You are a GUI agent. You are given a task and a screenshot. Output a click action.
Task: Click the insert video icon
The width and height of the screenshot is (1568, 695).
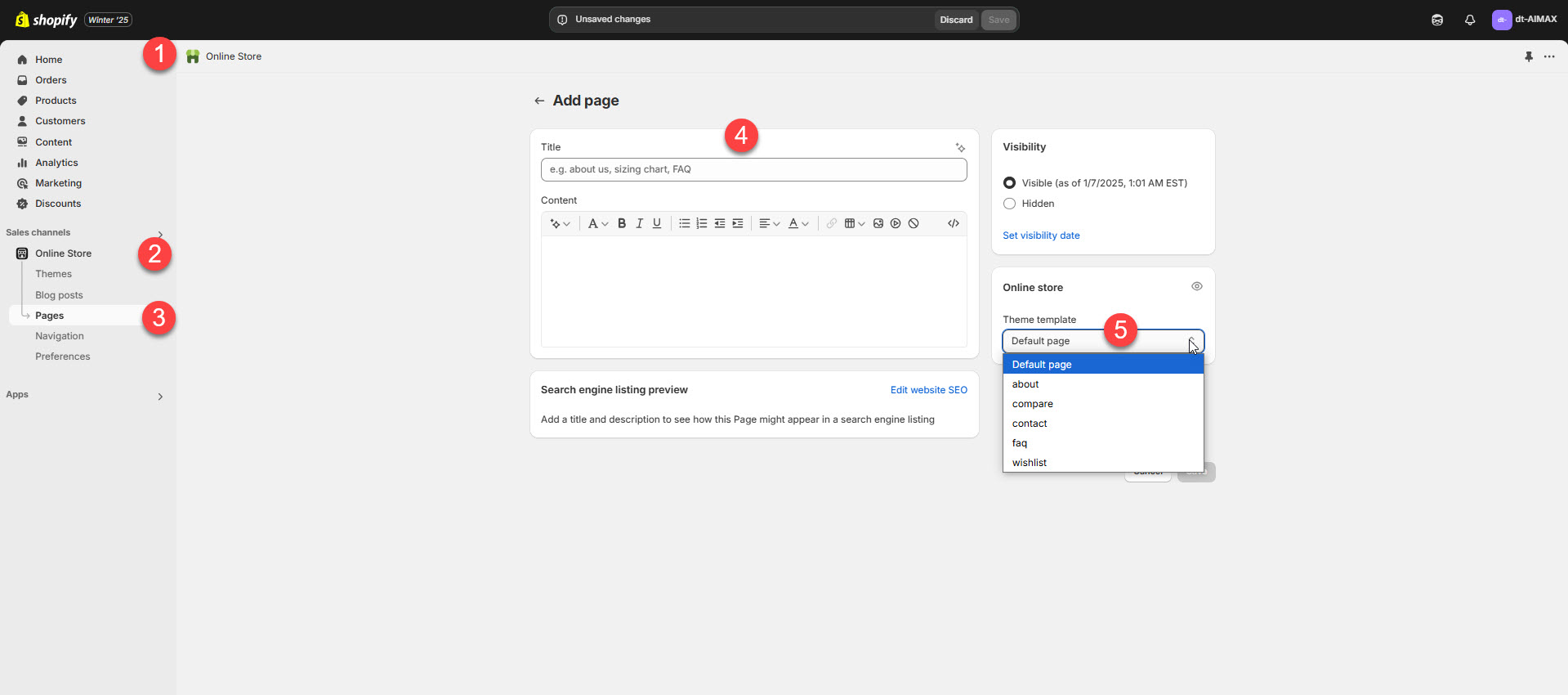click(896, 223)
